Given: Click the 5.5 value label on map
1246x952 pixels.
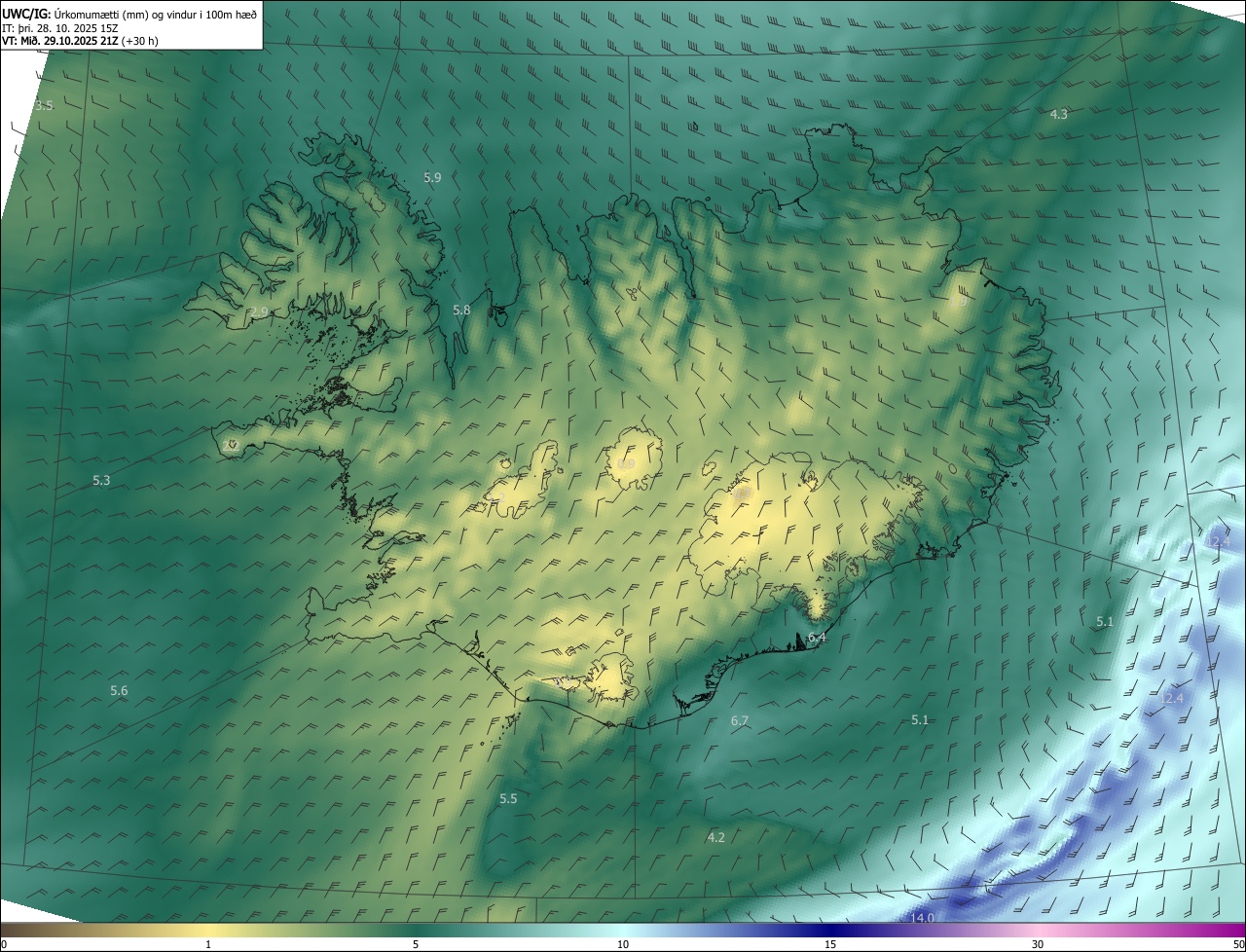Looking at the screenshot, I should (x=508, y=798).
